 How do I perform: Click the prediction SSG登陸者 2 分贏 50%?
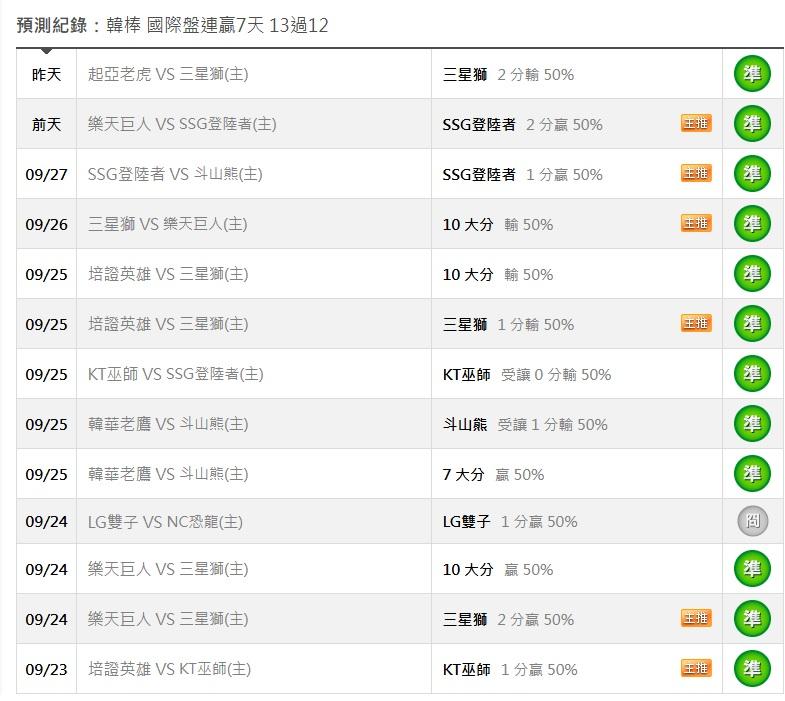(x=523, y=124)
